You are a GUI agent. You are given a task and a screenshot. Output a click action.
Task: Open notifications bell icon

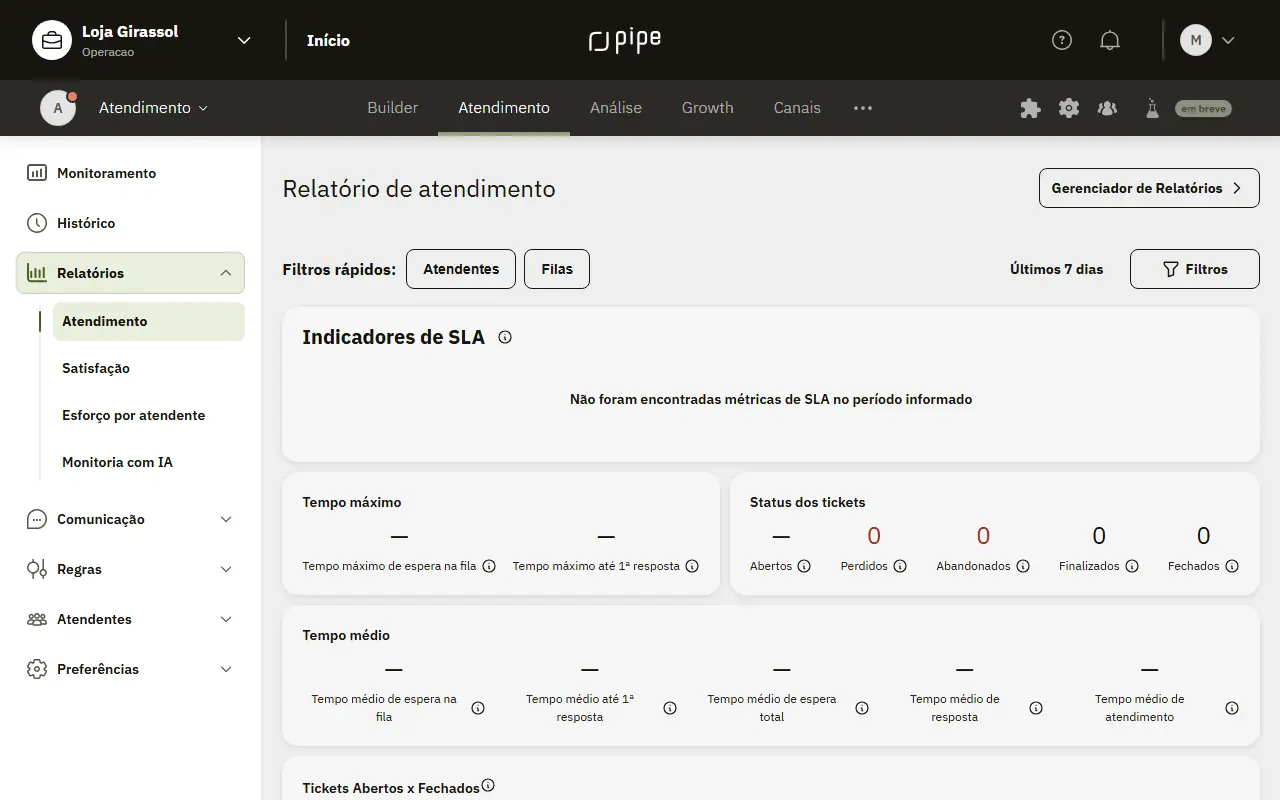pyautogui.click(x=1109, y=40)
